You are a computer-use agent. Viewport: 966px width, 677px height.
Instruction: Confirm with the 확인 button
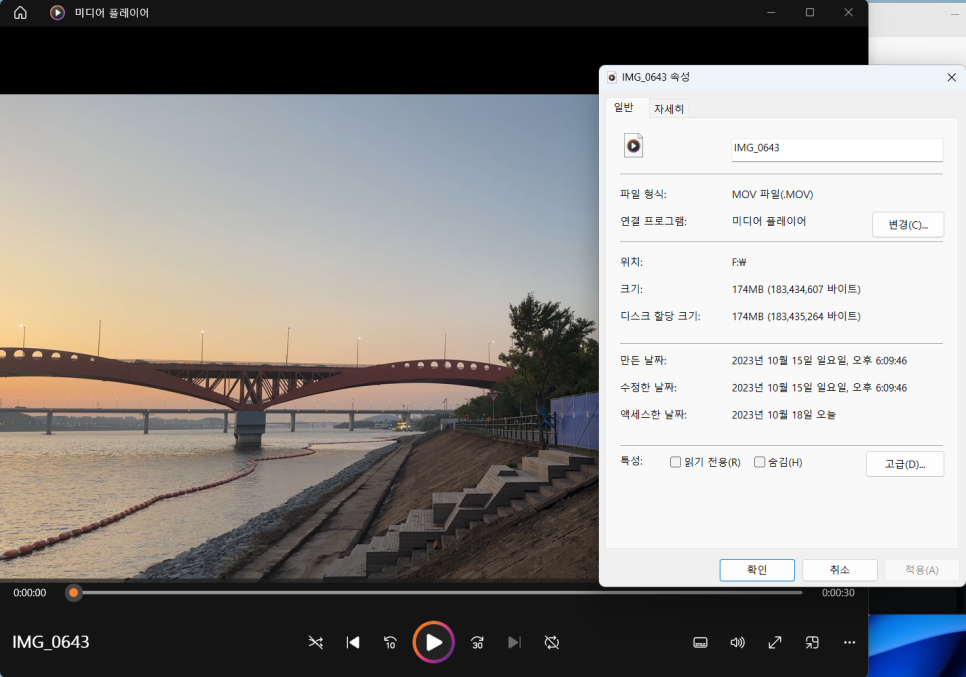757,570
